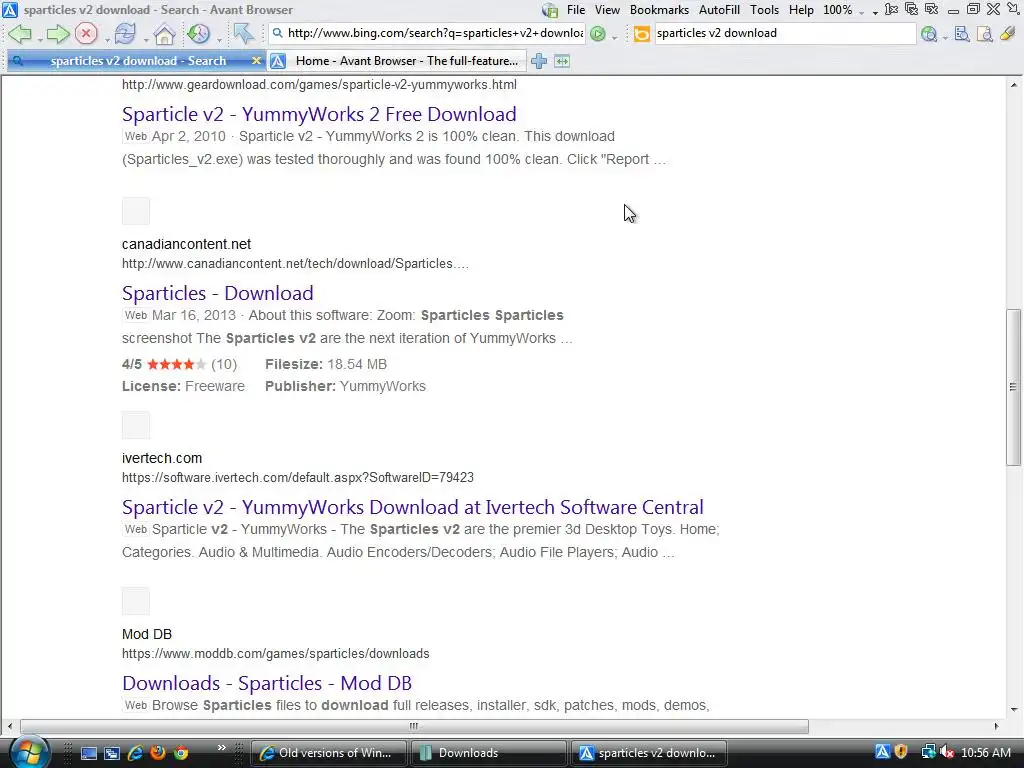Viewport: 1024px width, 768px height.
Task: Switch to Home - Avant Browser tab
Action: (x=398, y=61)
